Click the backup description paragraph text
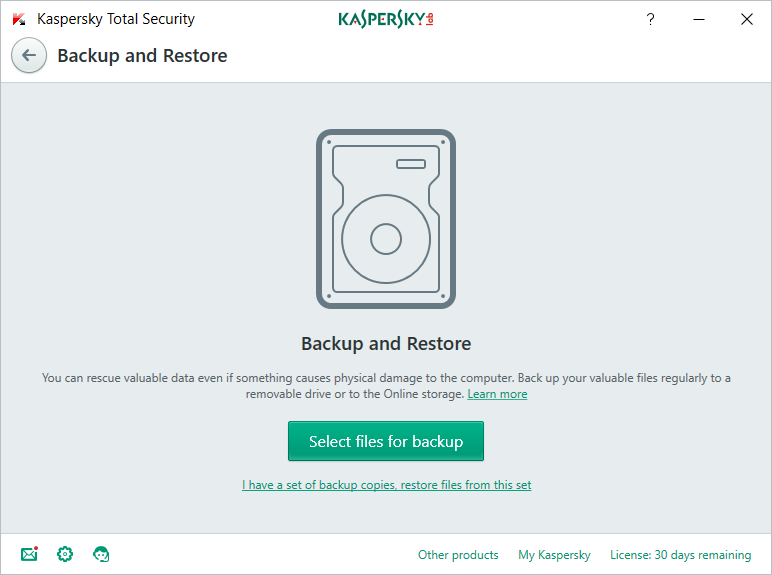The image size is (772, 575). coord(386,378)
